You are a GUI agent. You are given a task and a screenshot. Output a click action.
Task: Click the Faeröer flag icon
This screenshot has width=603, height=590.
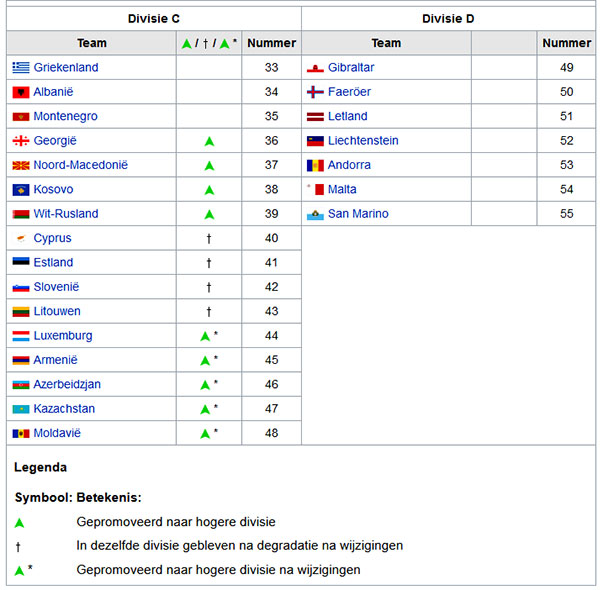pos(315,92)
